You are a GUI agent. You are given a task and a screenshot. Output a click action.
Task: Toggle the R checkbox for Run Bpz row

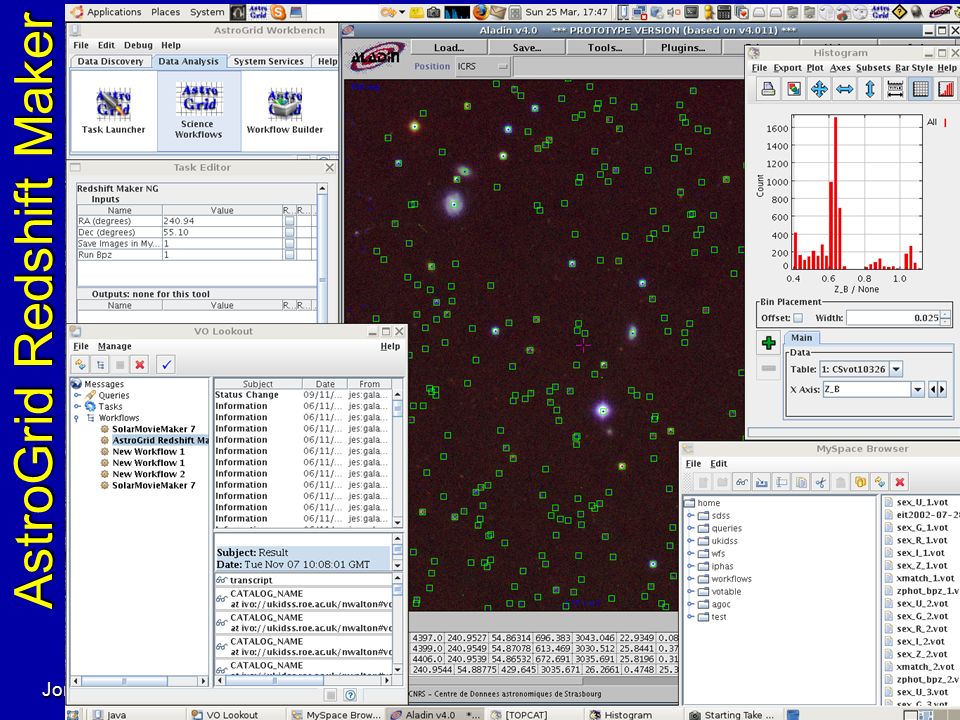pos(289,255)
